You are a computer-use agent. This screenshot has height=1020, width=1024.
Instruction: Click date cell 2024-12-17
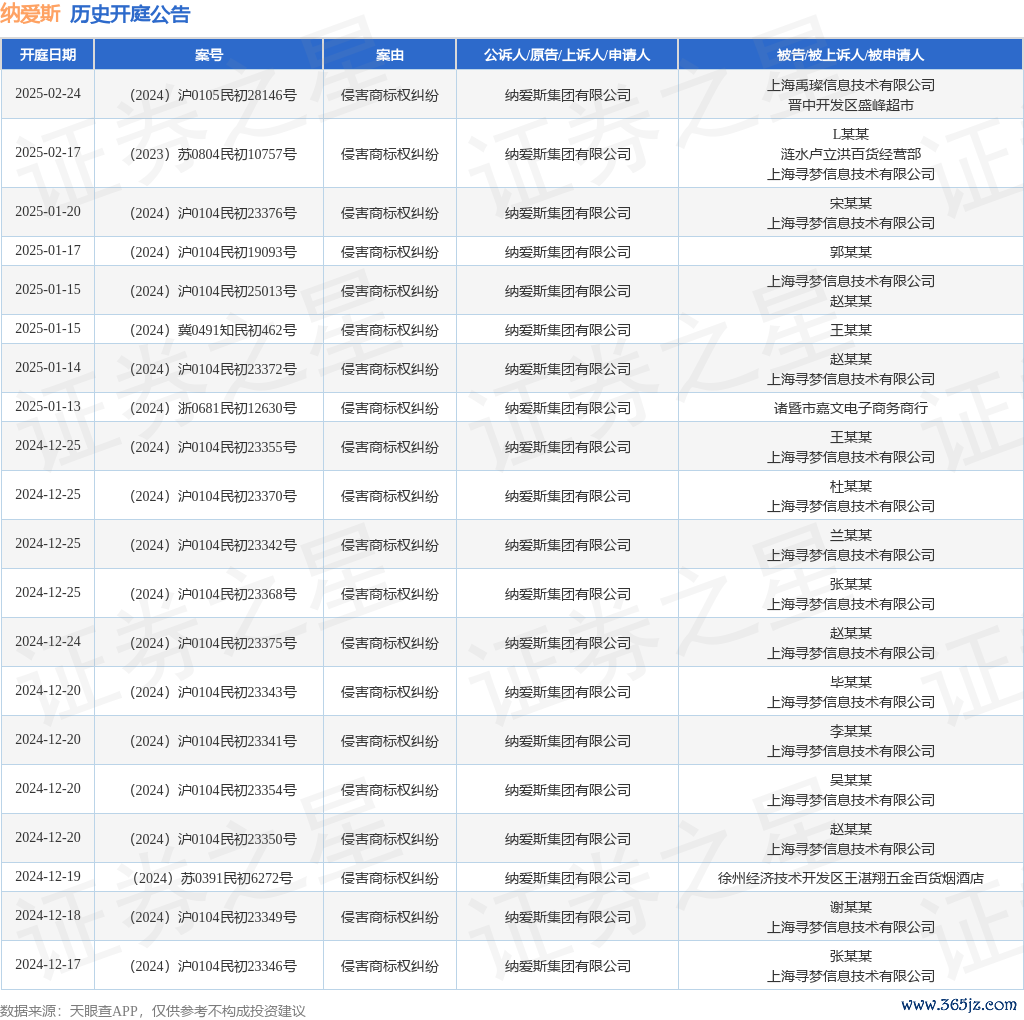48,964
